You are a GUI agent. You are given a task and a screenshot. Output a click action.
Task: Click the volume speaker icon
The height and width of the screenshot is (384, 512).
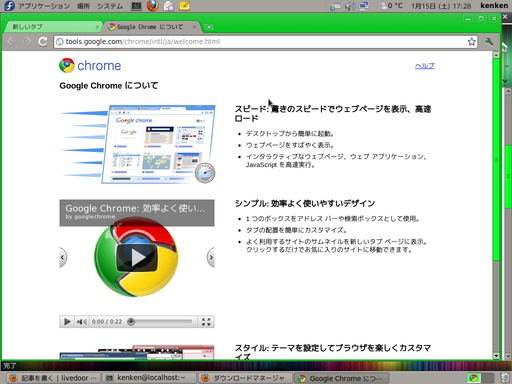coord(350,6)
